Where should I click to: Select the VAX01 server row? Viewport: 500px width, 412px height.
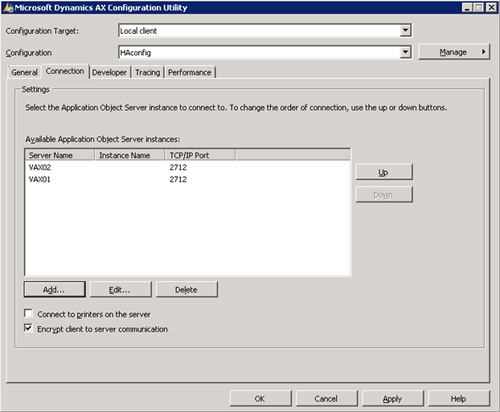pos(188,179)
